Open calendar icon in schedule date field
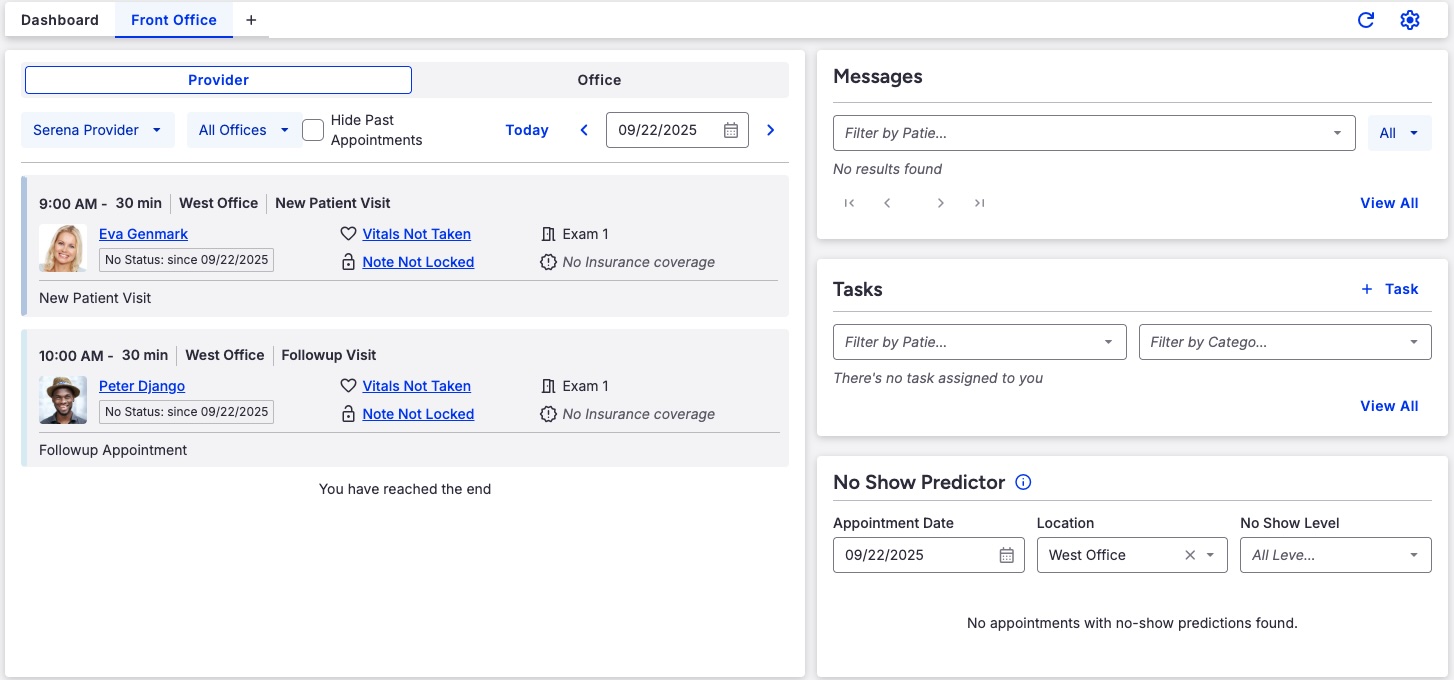Screen dimensions: 1454x680 click(x=731, y=130)
